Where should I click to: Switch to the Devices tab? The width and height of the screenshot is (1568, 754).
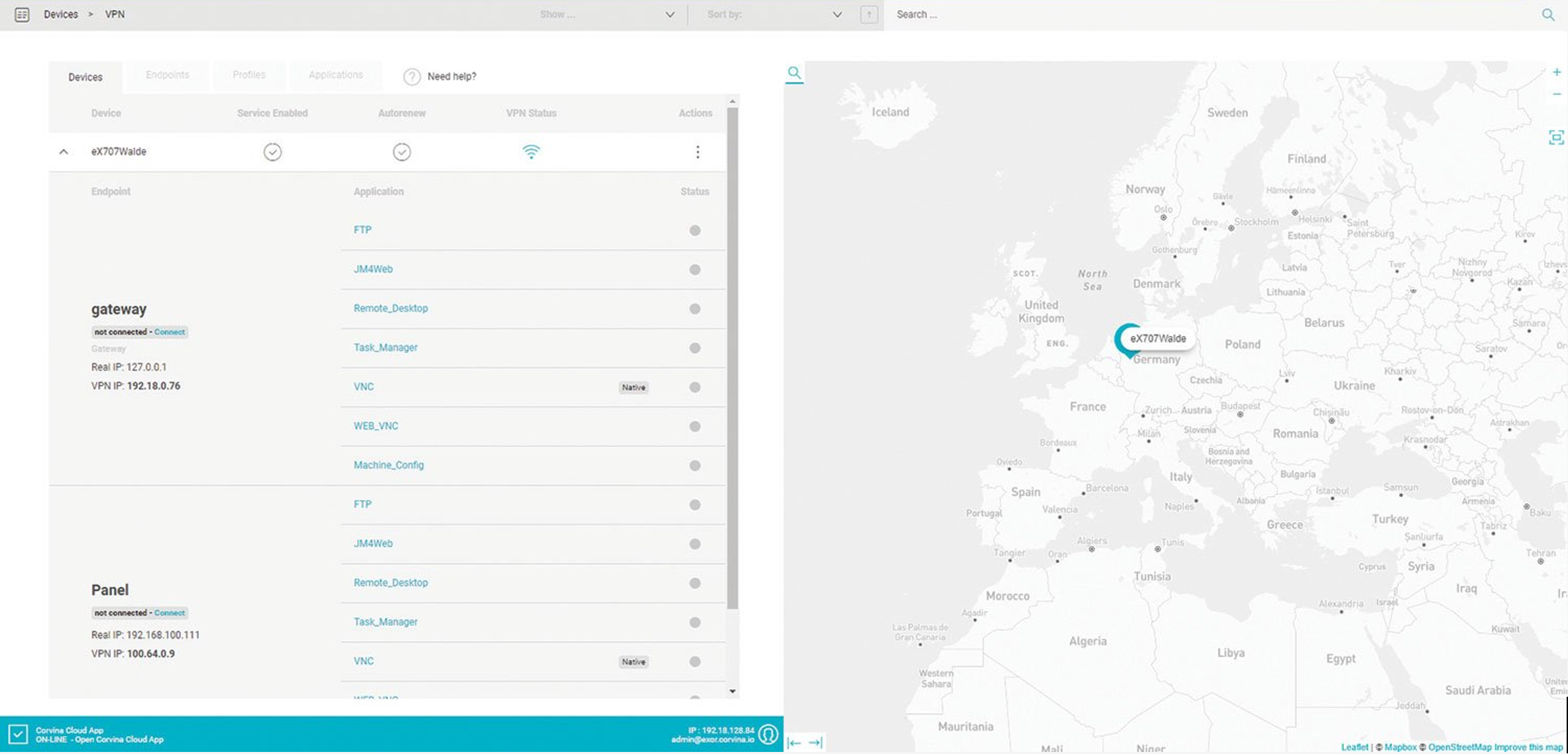(x=85, y=77)
